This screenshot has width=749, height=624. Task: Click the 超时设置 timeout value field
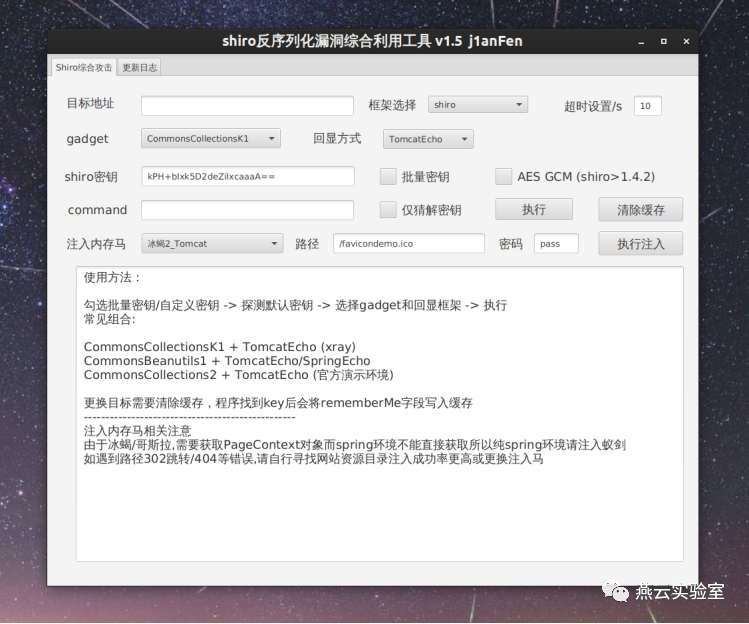[648, 106]
